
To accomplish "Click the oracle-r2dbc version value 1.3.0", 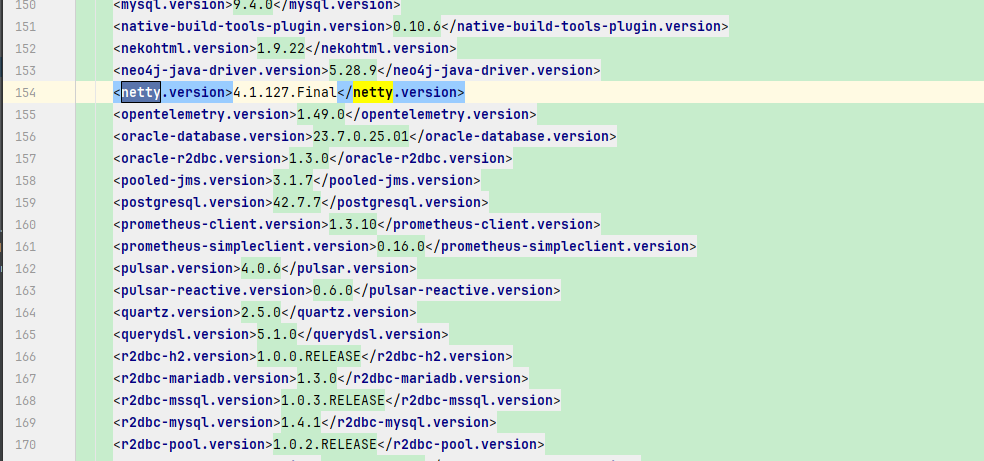I will (x=309, y=158).
